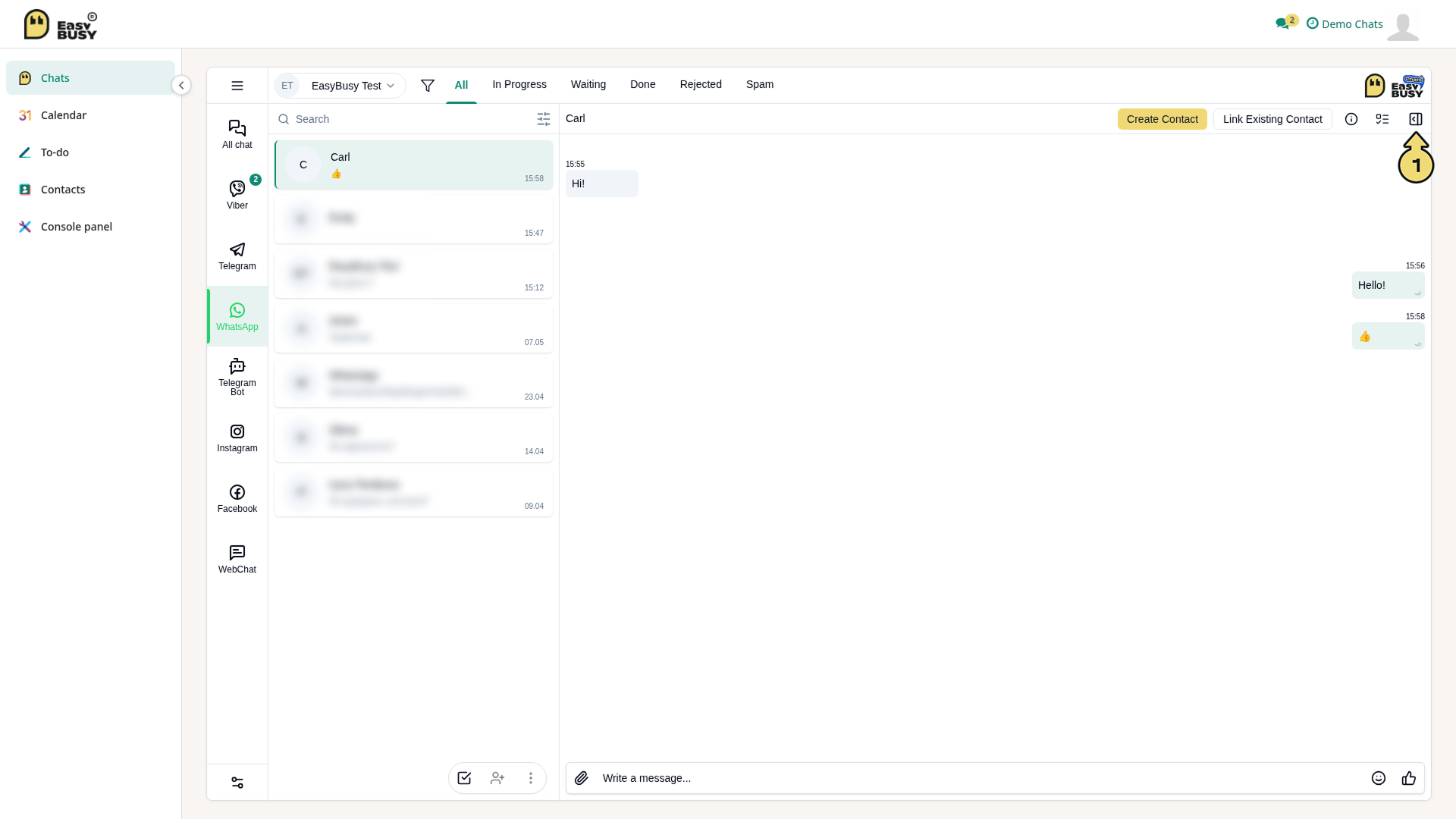Select the Telegram channel

(237, 256)
